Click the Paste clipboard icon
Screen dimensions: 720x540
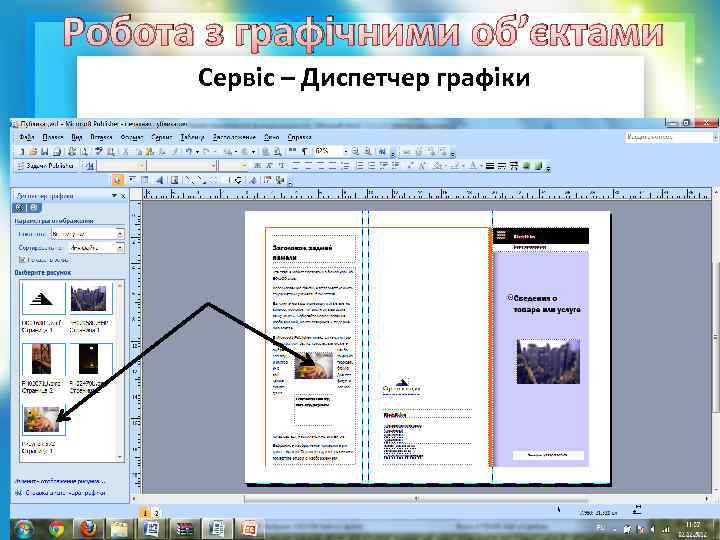point(149,152)
